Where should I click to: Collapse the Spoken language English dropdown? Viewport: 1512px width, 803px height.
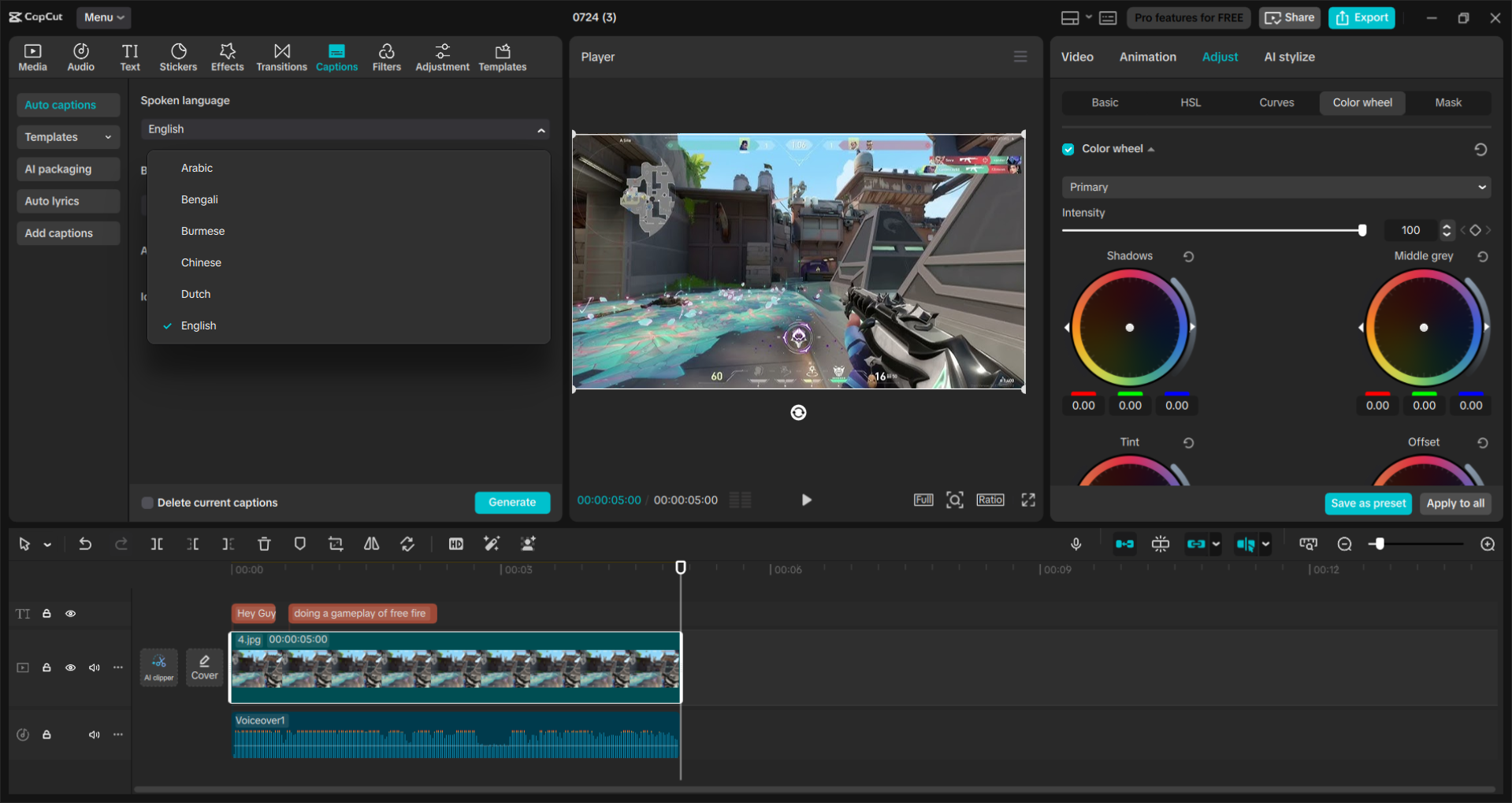pyautogui.click(x=541, y=130)
